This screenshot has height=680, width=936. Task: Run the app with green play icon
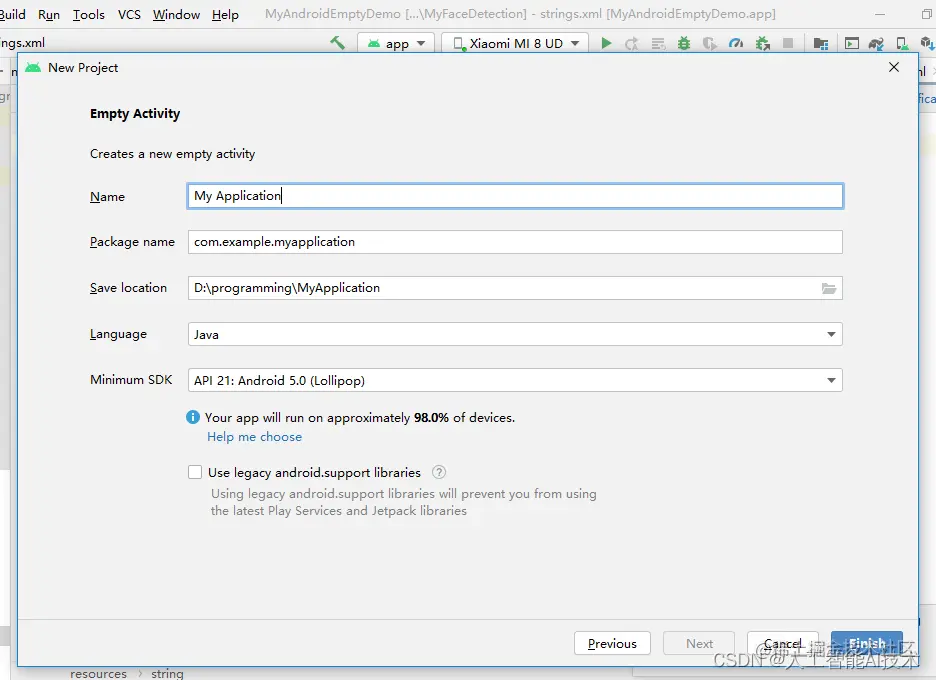(606, 43)
